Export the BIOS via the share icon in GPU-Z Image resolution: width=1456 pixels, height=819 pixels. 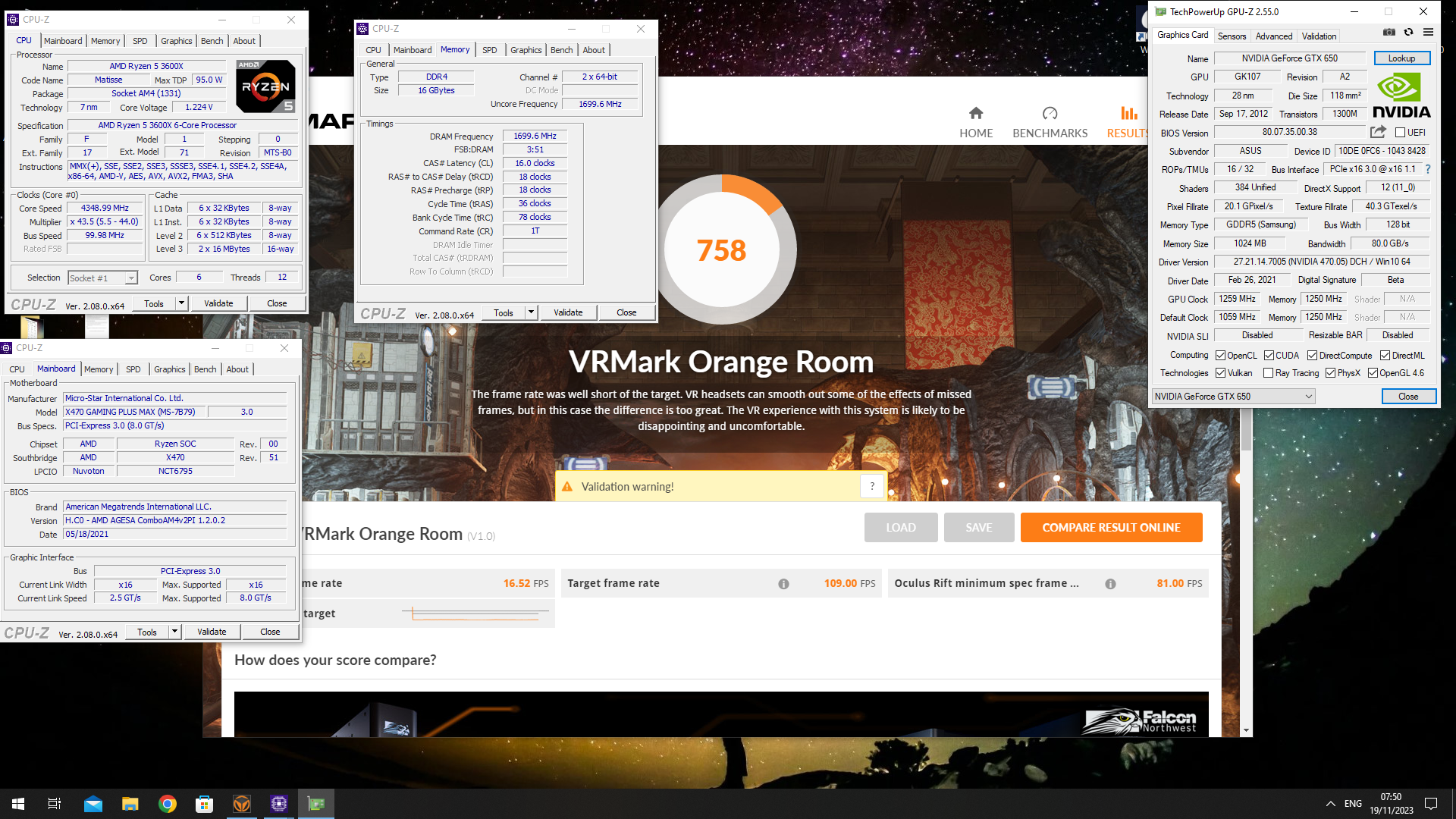coord(1378,132)
